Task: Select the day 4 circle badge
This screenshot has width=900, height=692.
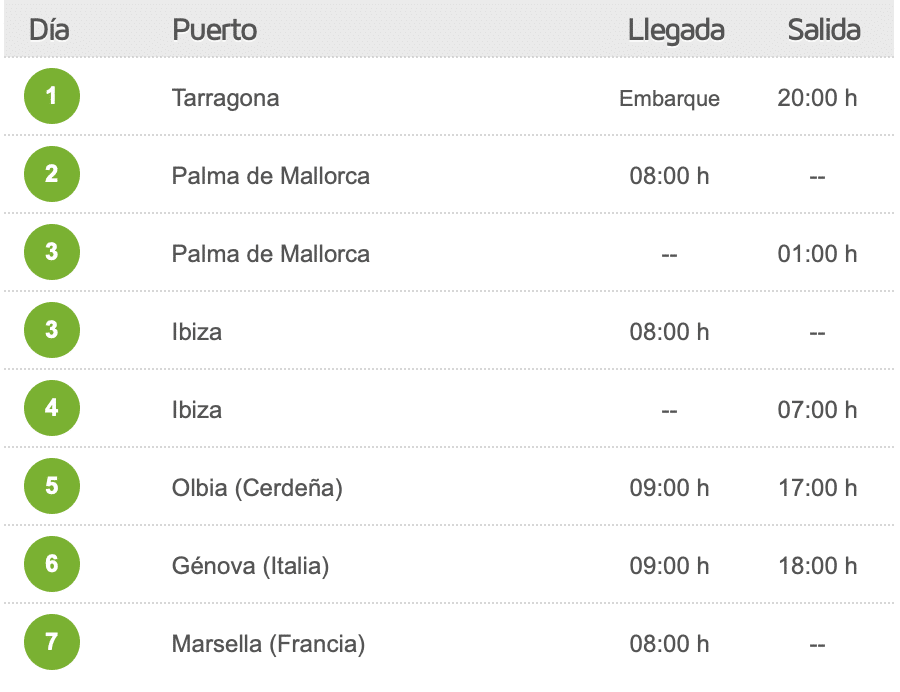Action: coord(52,408)
